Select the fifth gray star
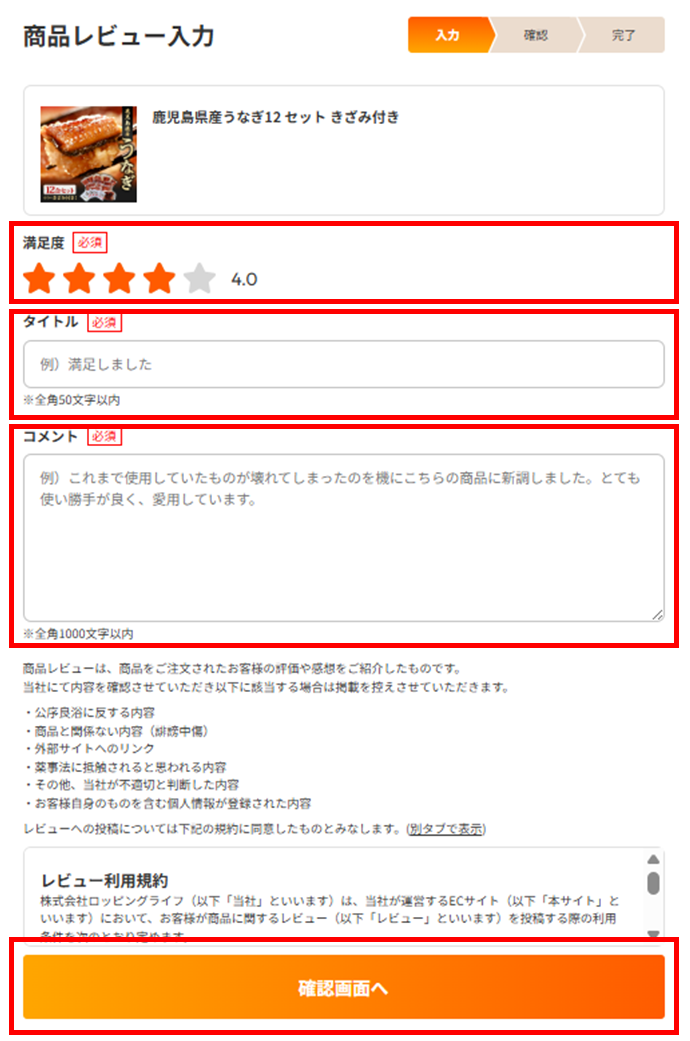The image size is (690, 1041). (x=199, y=278)
